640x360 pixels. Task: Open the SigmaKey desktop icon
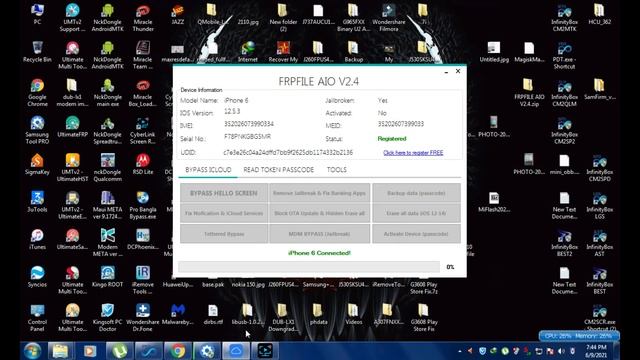(37, 164)
